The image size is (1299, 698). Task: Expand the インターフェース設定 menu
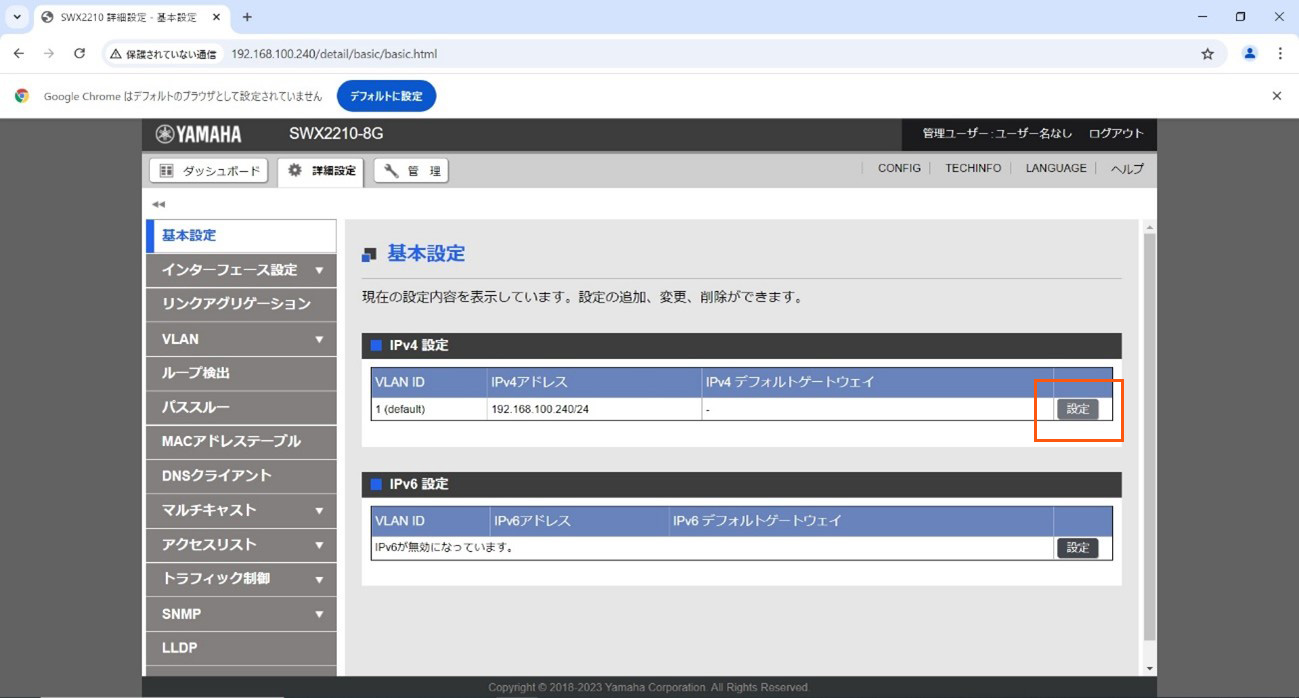click(x=319, y=270)
